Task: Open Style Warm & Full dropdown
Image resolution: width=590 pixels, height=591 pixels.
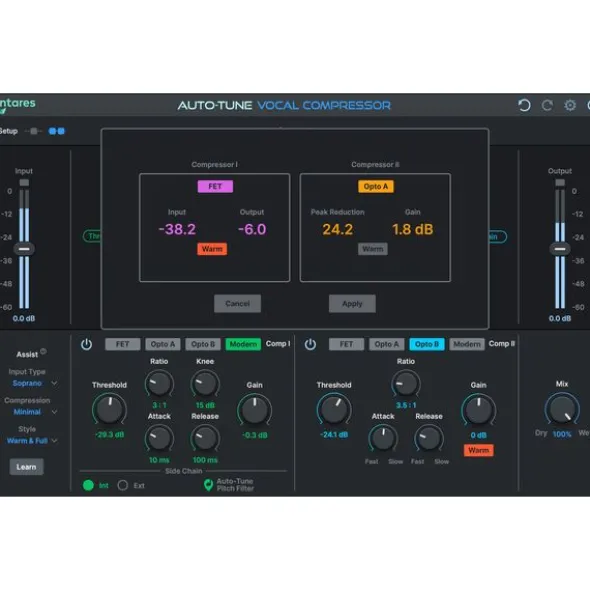Action: point(32,441)
